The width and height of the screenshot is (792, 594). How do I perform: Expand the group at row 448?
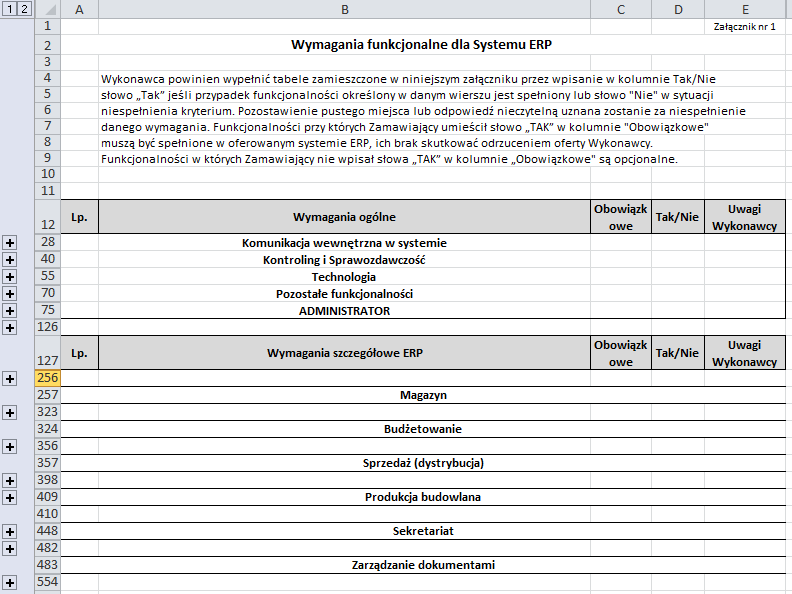tap(10, 531)
